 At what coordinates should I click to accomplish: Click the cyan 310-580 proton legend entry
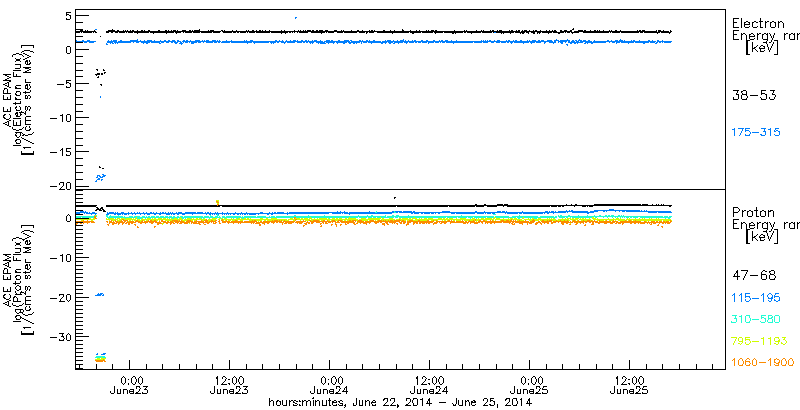tap(756, 319)
